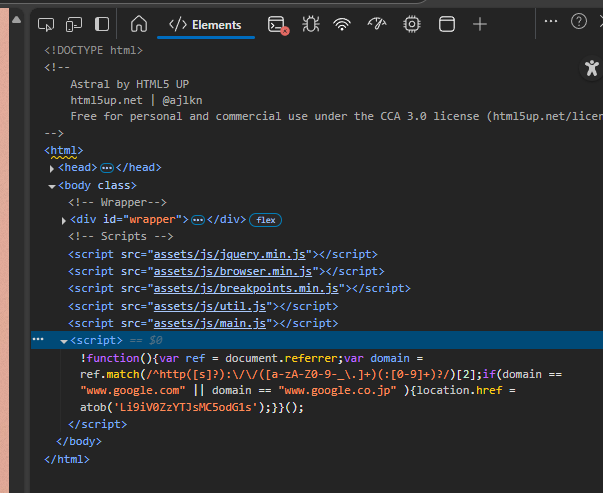
Task: Click the "html5up.net | @ajlkn" comment line
Action: tap(136, 100)
